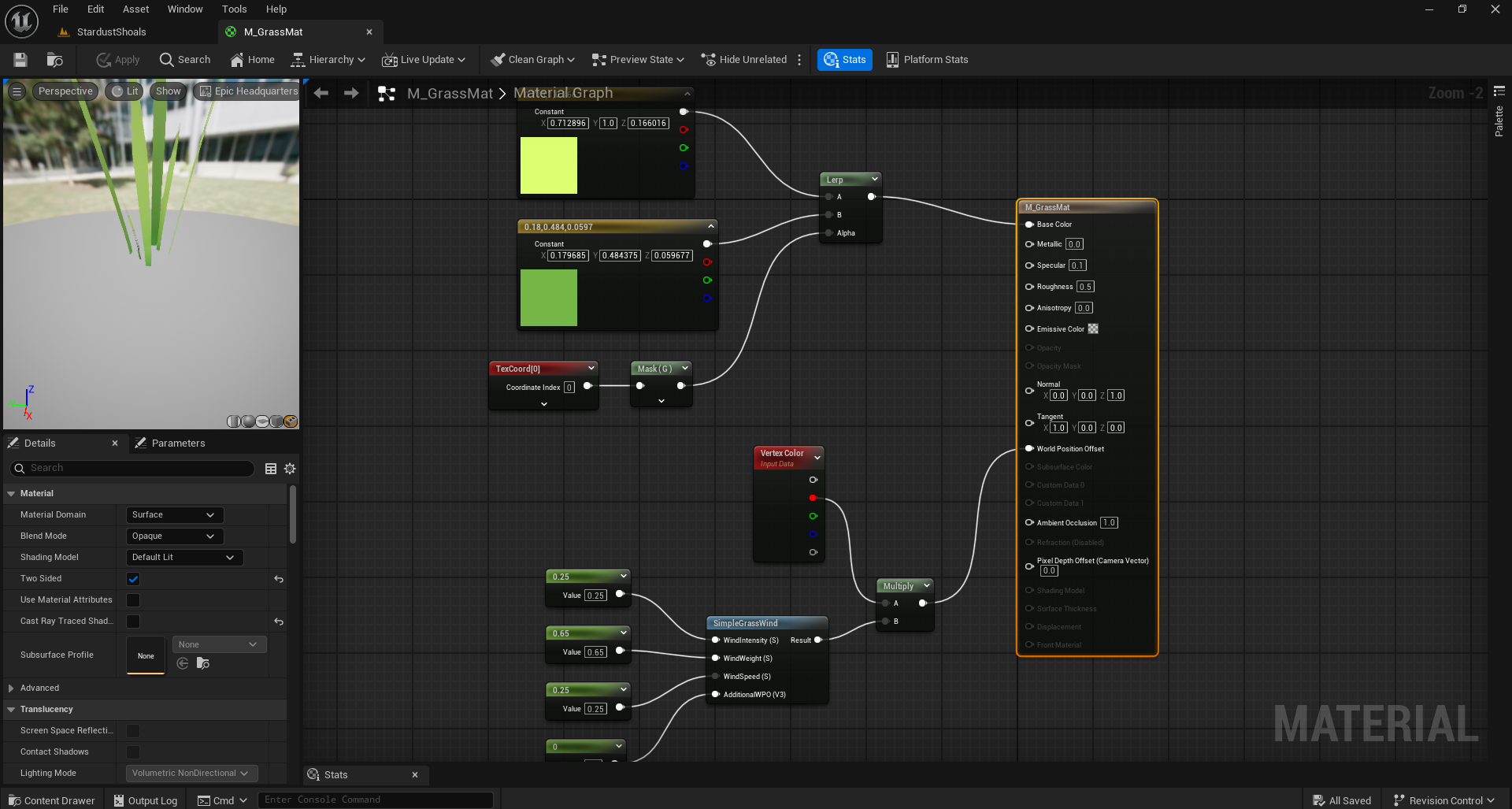Switch to the Parameters tab
Image resolution: width=1512 pixels, height=809 pixels.
[x=177, y=443]
